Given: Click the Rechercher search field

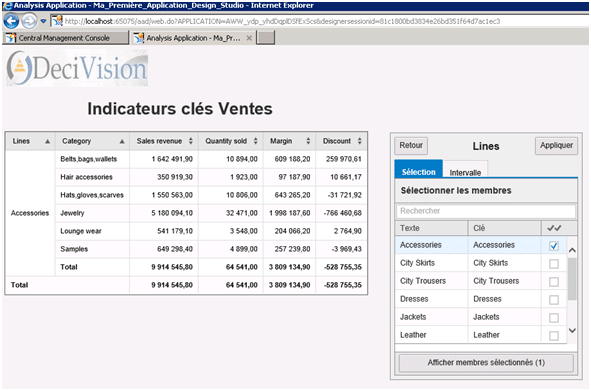Looking at the screenshot, I should 486,211.
